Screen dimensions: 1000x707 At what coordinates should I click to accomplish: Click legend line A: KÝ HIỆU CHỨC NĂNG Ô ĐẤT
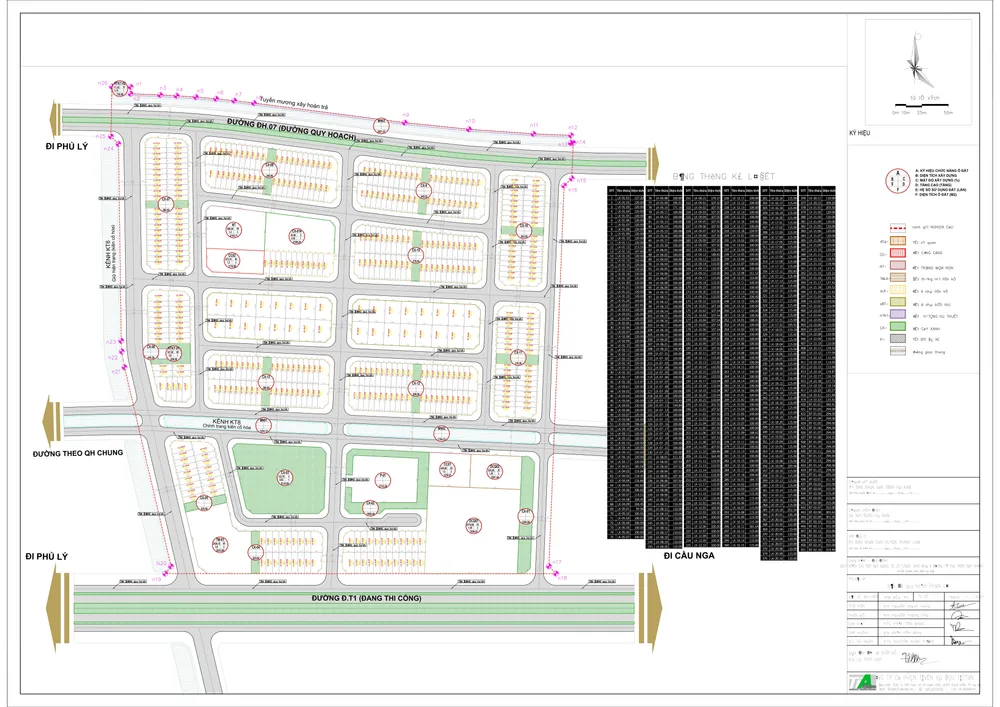[x=941, y=171]
